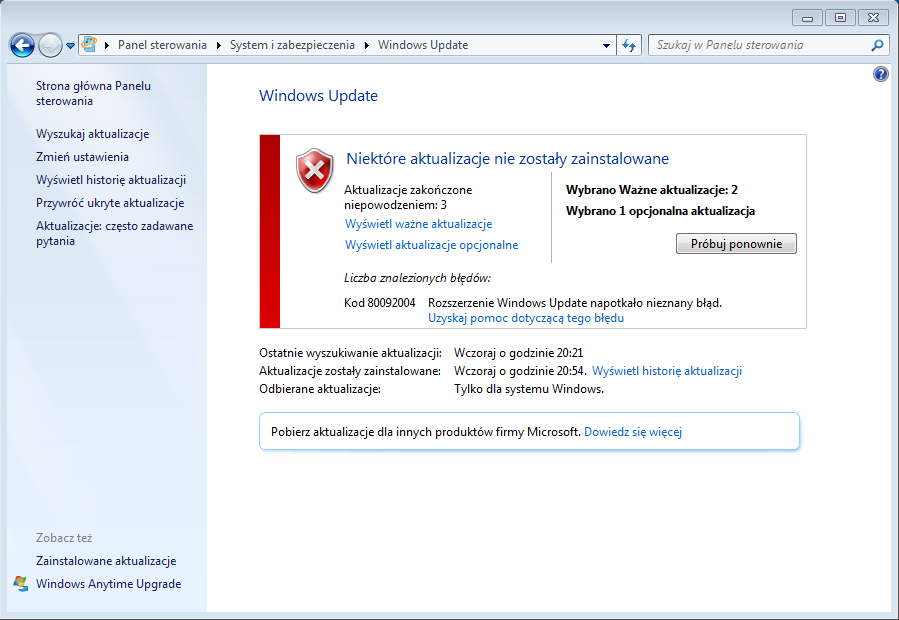
Task: Navigate to Panel sterowania breadcrumb
Action: tap(162, 44)
